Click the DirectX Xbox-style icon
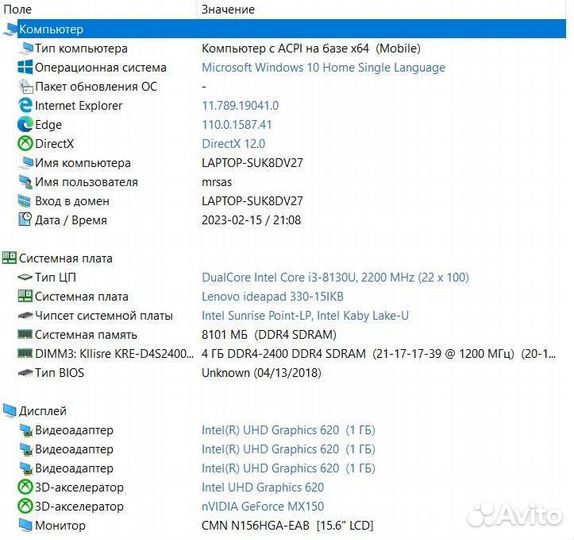This screenshot has height=540, width=574. click(x=25, y=144)
